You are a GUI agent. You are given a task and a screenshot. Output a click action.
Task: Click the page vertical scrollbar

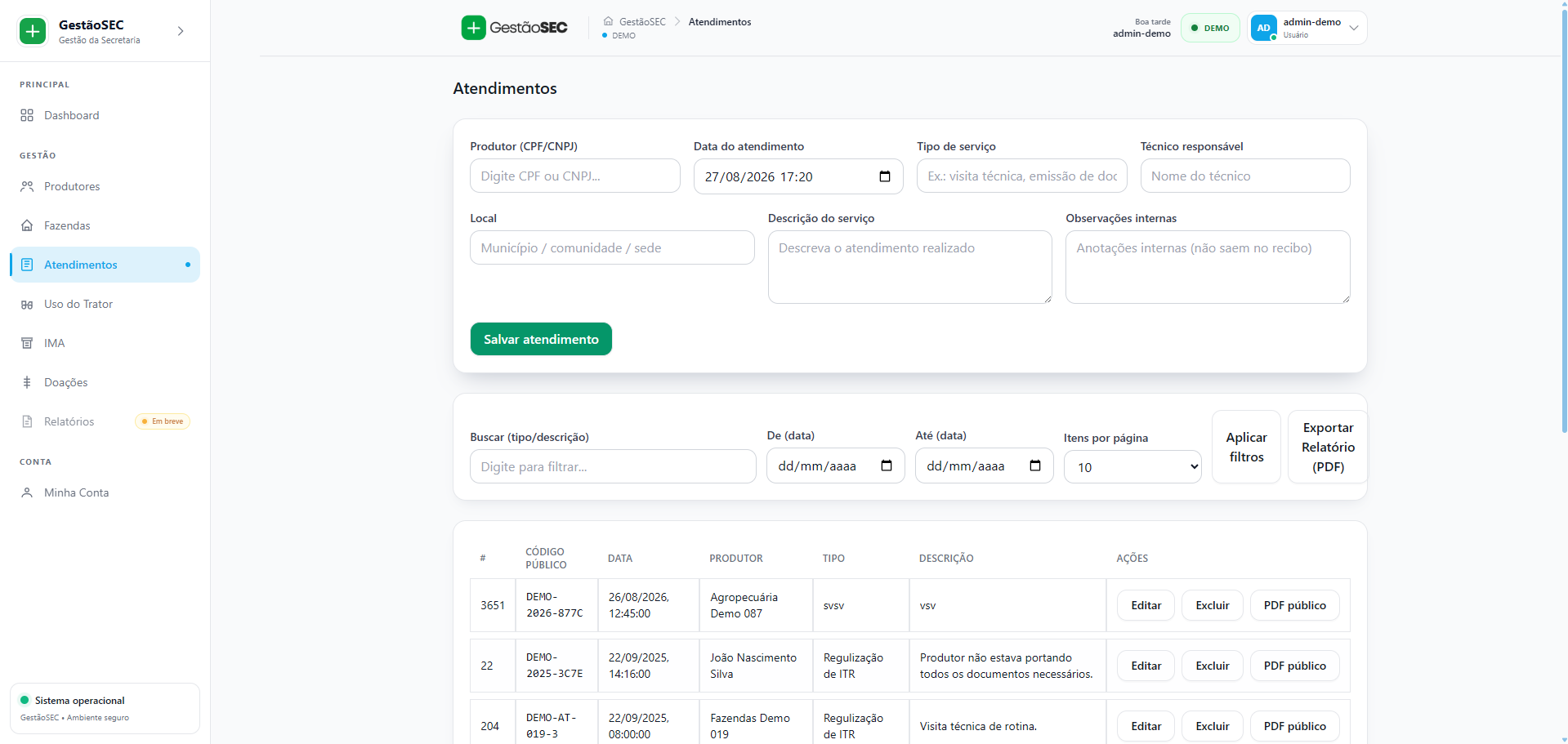(x=1564, y=221)
